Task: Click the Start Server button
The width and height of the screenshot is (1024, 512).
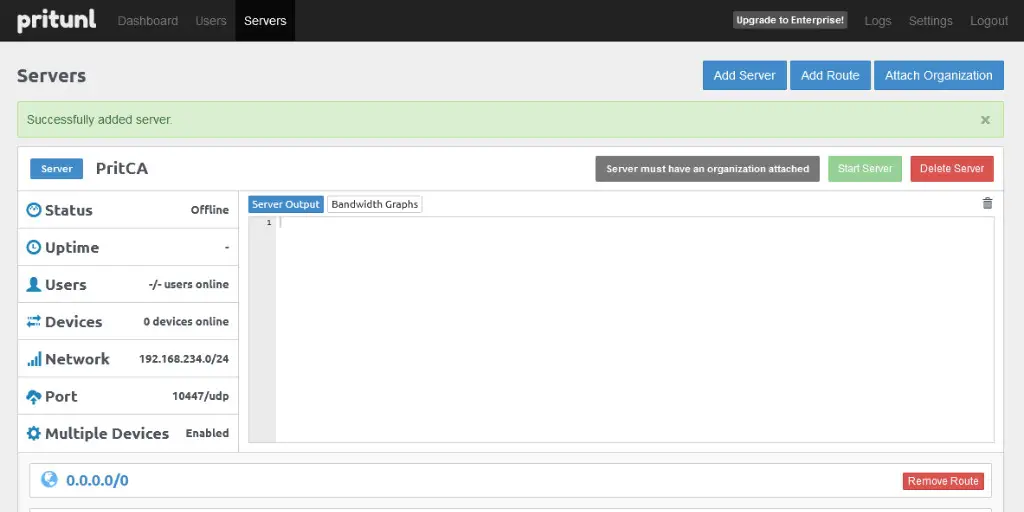Action: pyautogui.click(x=865, y=168)
